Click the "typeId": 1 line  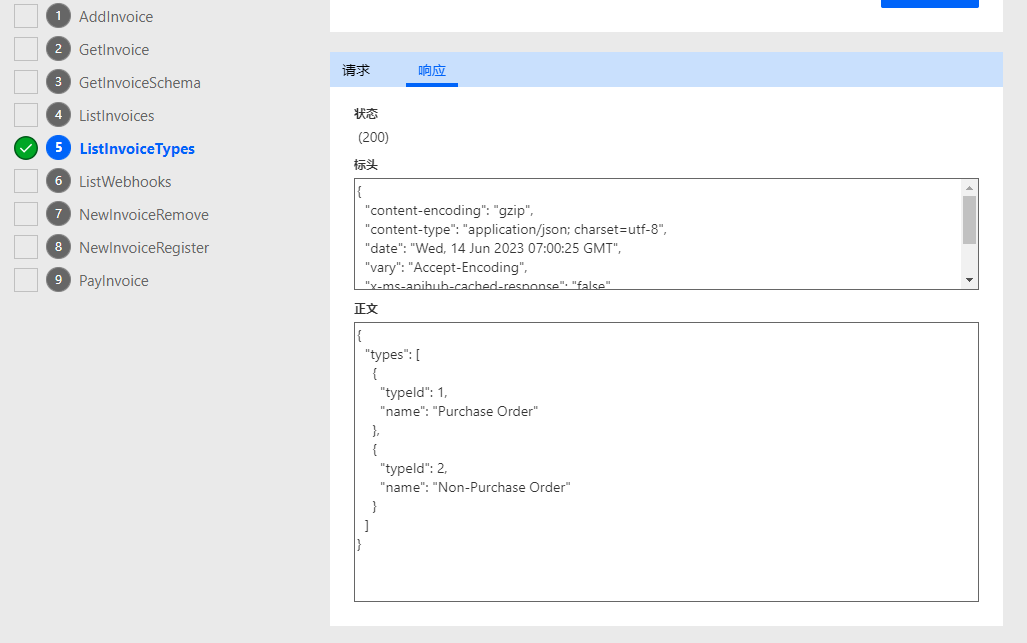[413, 392]
